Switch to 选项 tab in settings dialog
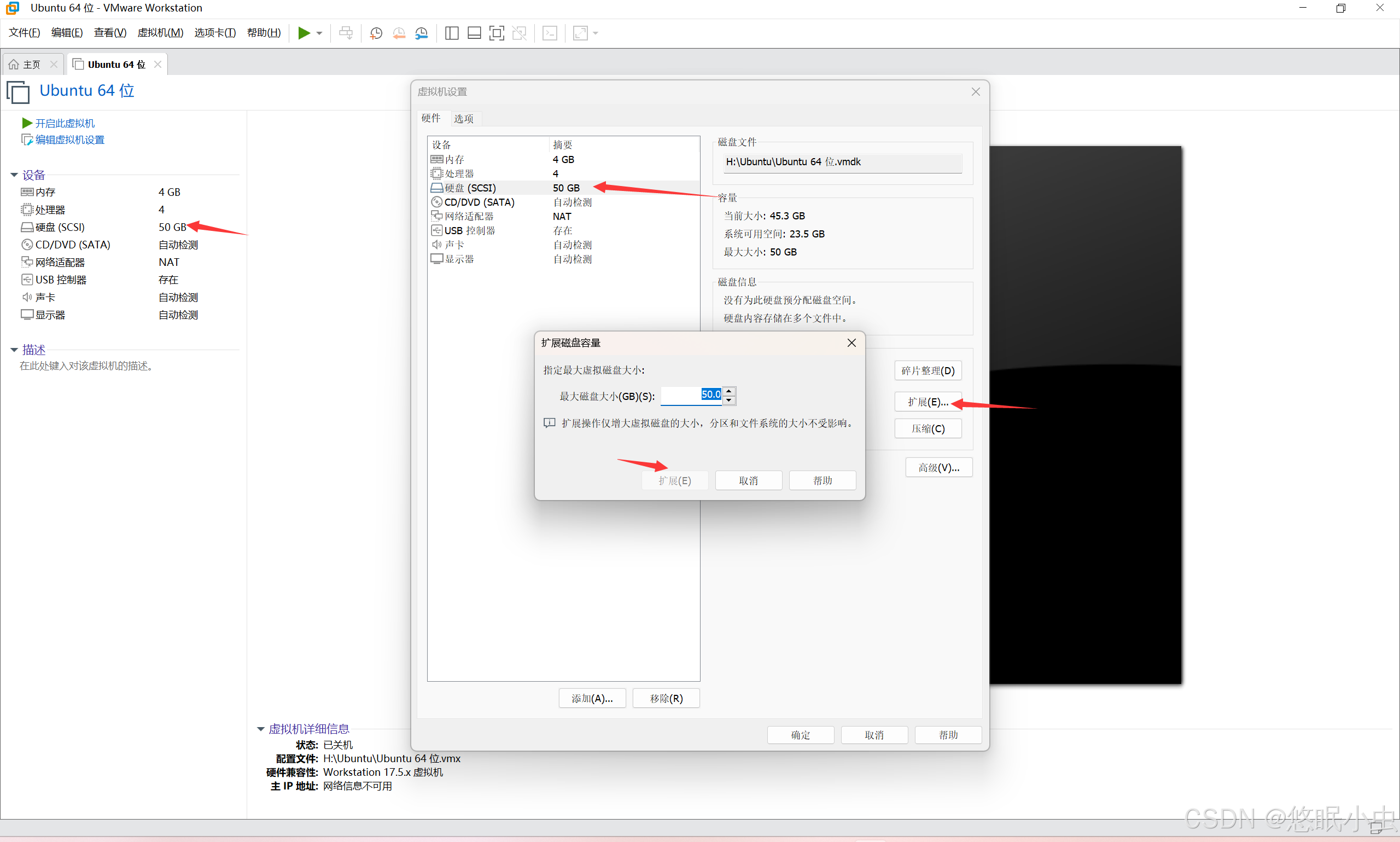This screenshot has width=1400, height=842. click(x=464, y=119)
